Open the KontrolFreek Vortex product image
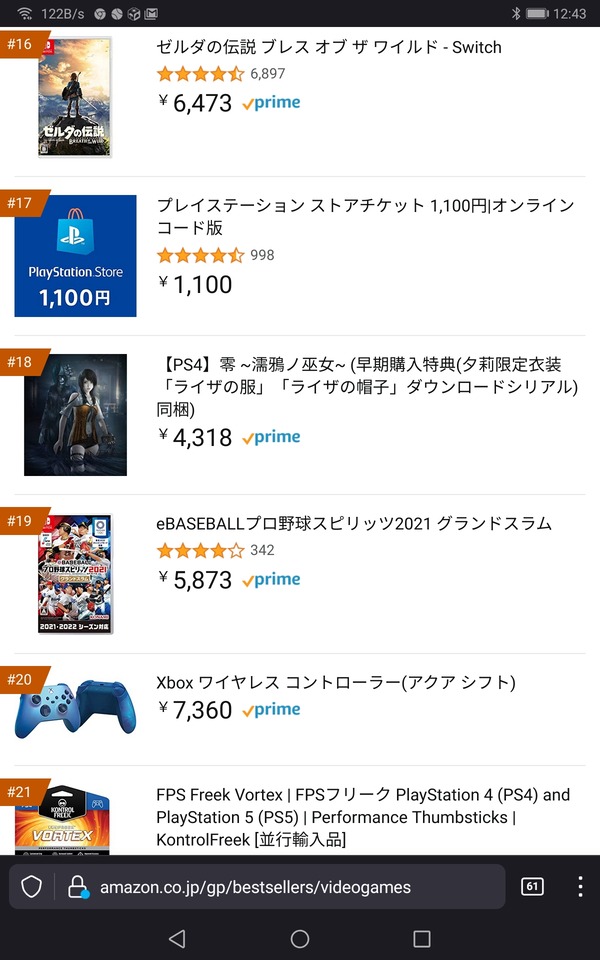This screenshot has width=600, height=960. pos(62,819)
